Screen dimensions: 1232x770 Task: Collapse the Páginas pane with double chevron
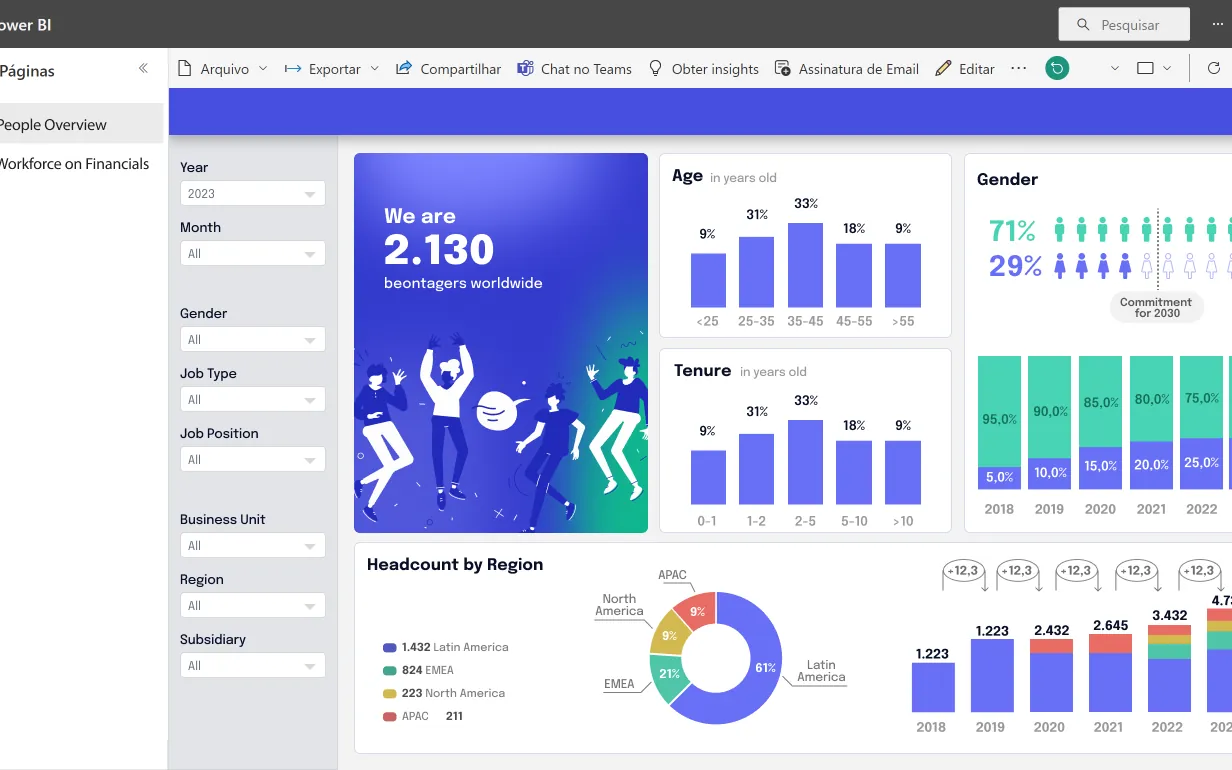point(143,69)
